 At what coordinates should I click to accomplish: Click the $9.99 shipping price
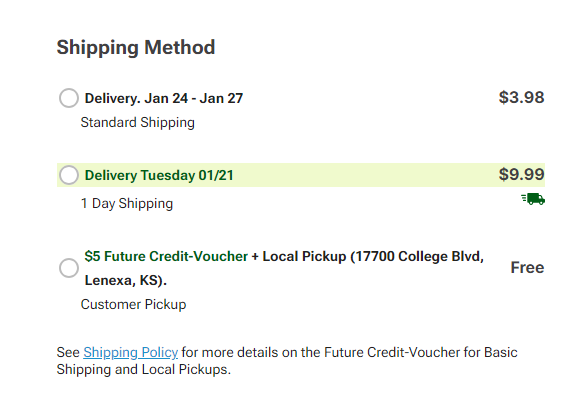[x=522, y=174]
